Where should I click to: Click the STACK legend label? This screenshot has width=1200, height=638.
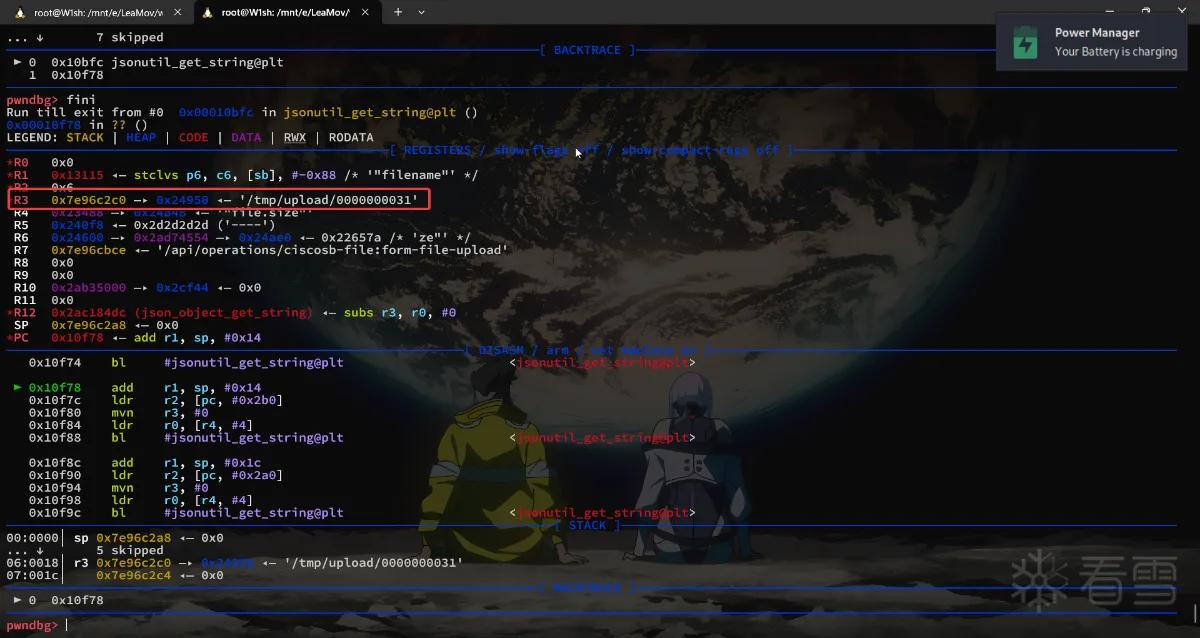coord(85,137)
